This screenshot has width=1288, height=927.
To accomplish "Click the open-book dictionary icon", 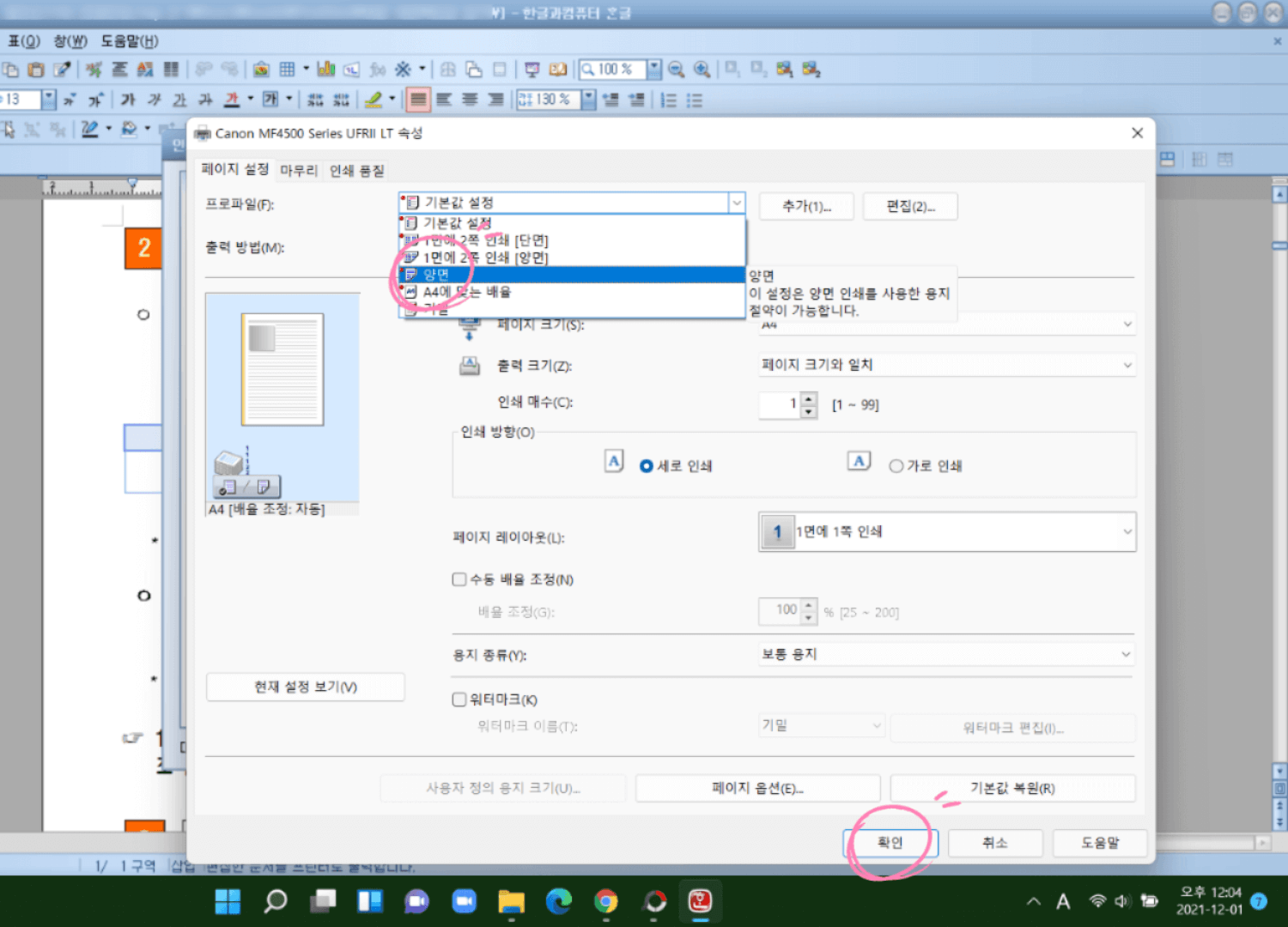I will (x=558, y=70).
